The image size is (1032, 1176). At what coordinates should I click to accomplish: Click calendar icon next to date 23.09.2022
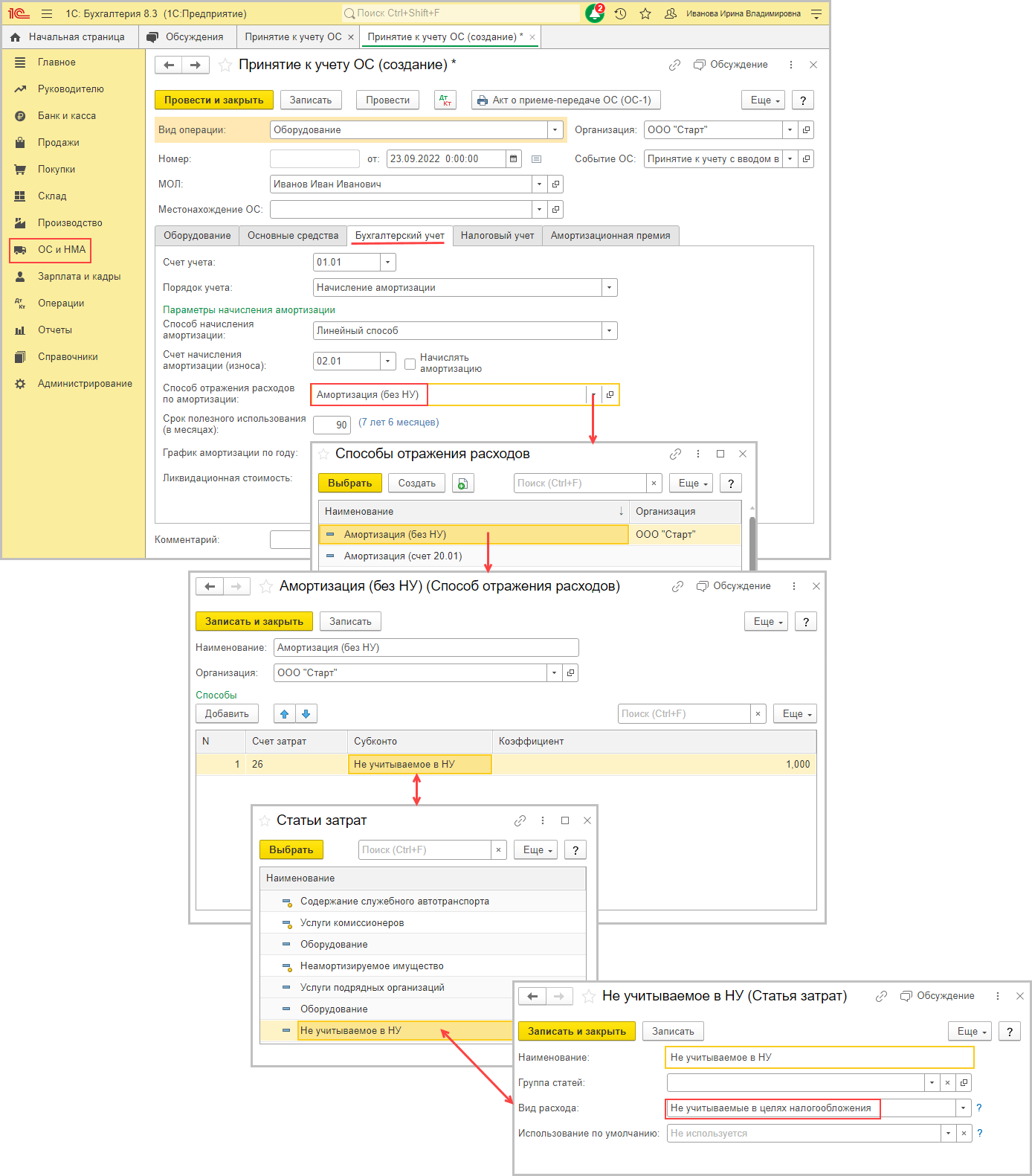pos(514,158)
